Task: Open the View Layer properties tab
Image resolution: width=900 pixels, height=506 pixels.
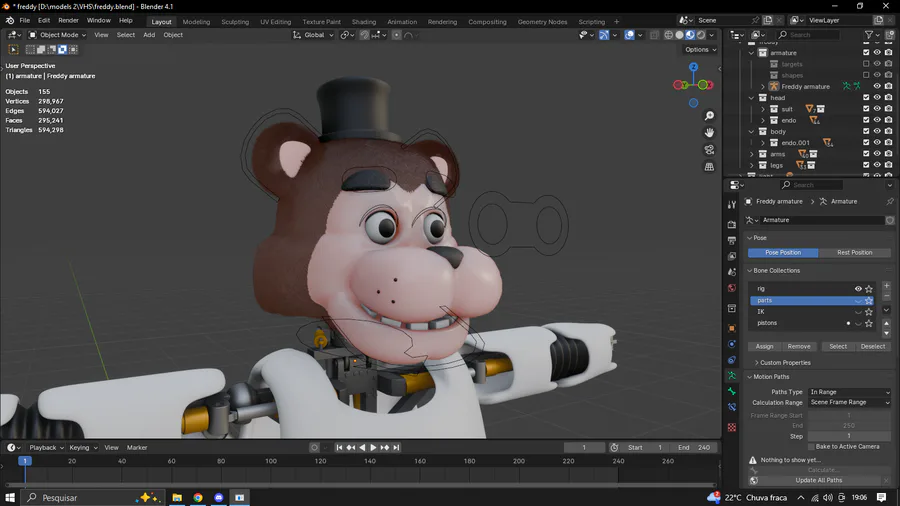Action: pyautogui.click(x=732, y=256)
